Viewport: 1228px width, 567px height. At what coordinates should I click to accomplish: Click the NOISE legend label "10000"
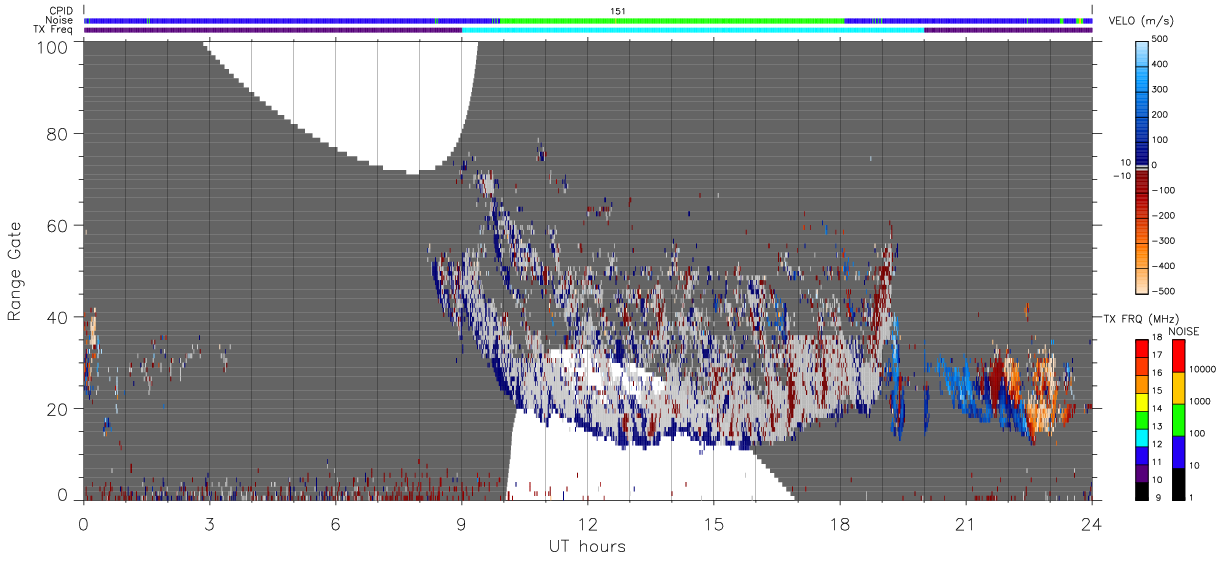click(x=1202, y=369)
